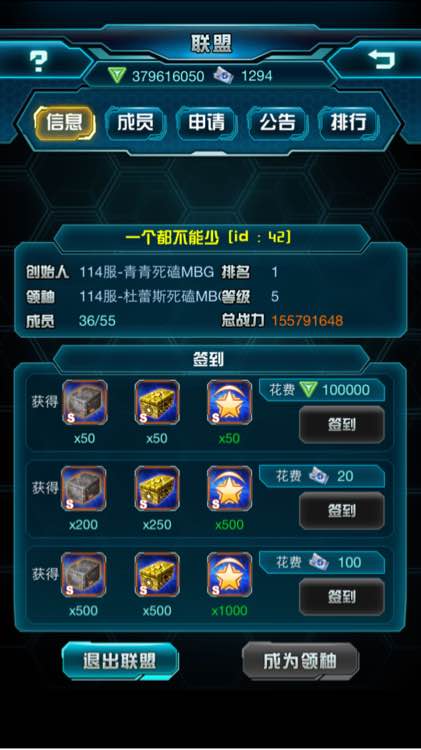Viewport: 421px width, 750px height.
Task: Select the gray chest reward x50
Action: [85, 402]
